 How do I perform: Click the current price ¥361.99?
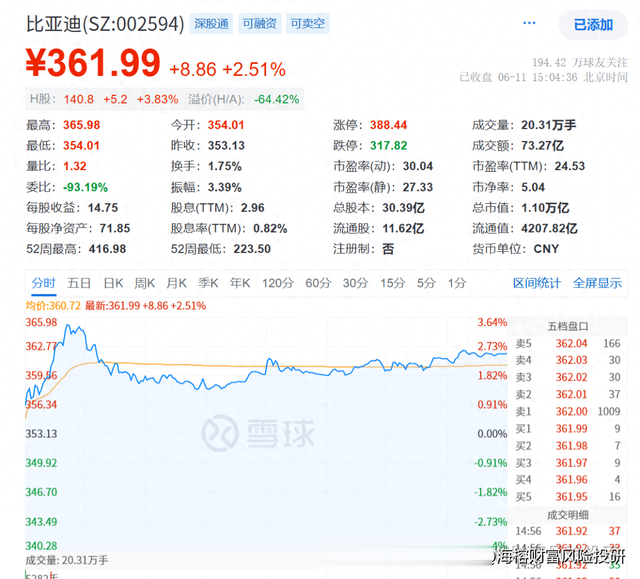93,63
